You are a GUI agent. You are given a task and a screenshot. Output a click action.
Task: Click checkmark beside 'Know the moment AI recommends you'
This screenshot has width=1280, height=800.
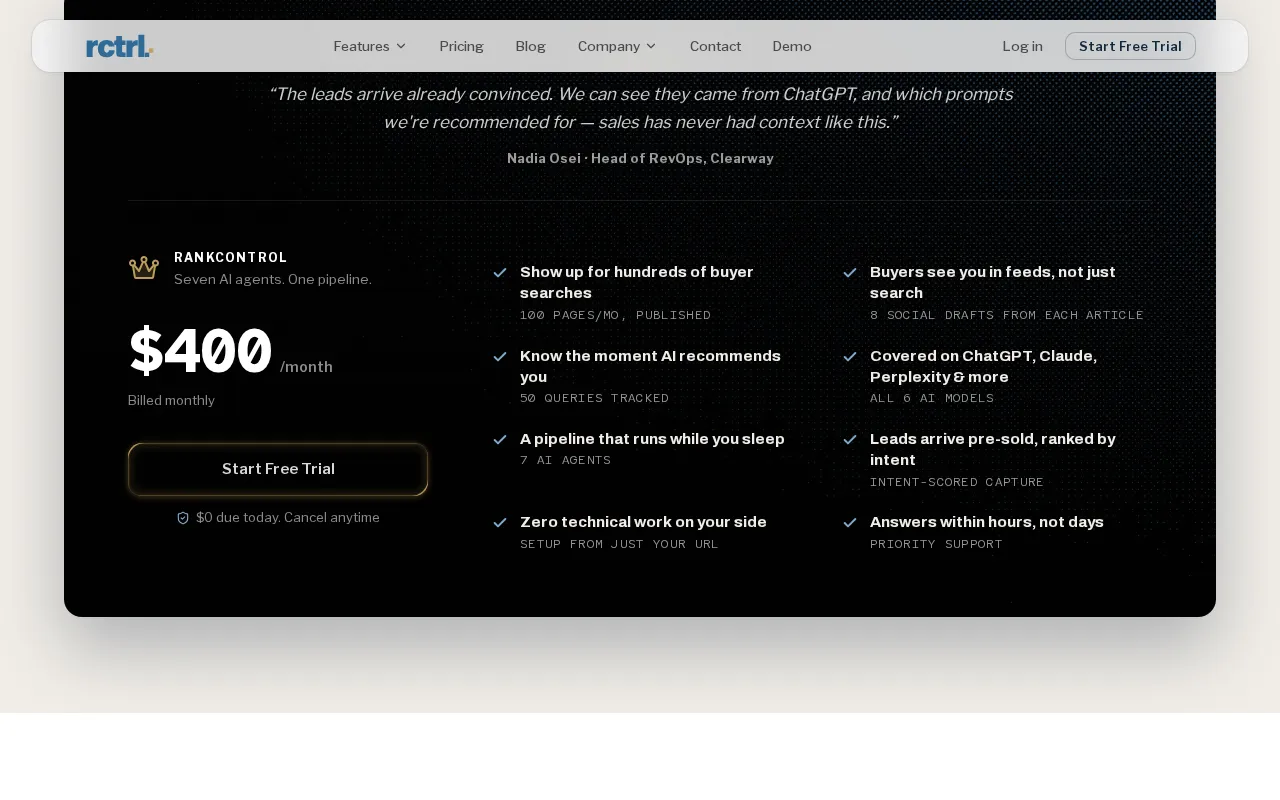pyautogui.click(x=500, y=356)
